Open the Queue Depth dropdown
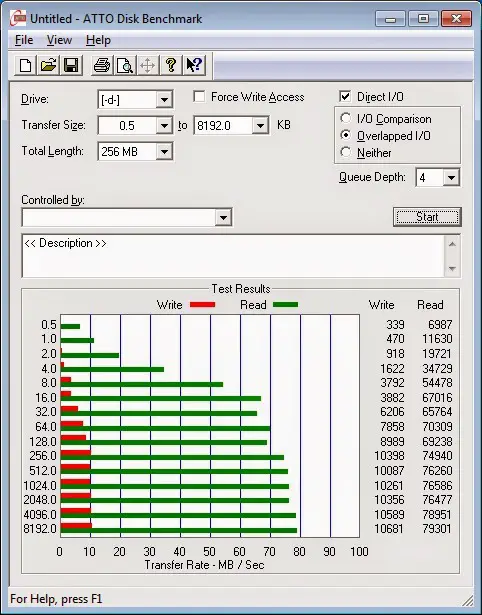The height and width of the screenshot is (615, 482). [x=451, y=178]
